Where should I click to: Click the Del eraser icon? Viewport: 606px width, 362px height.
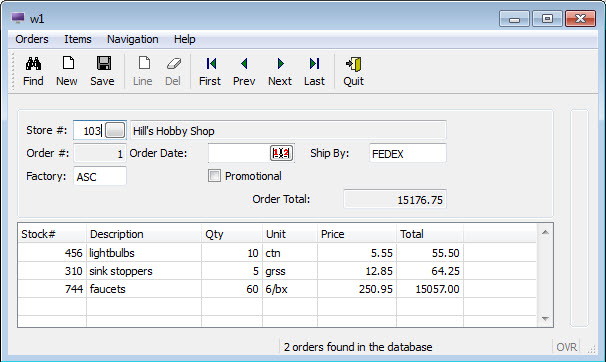tap(174, 63)
